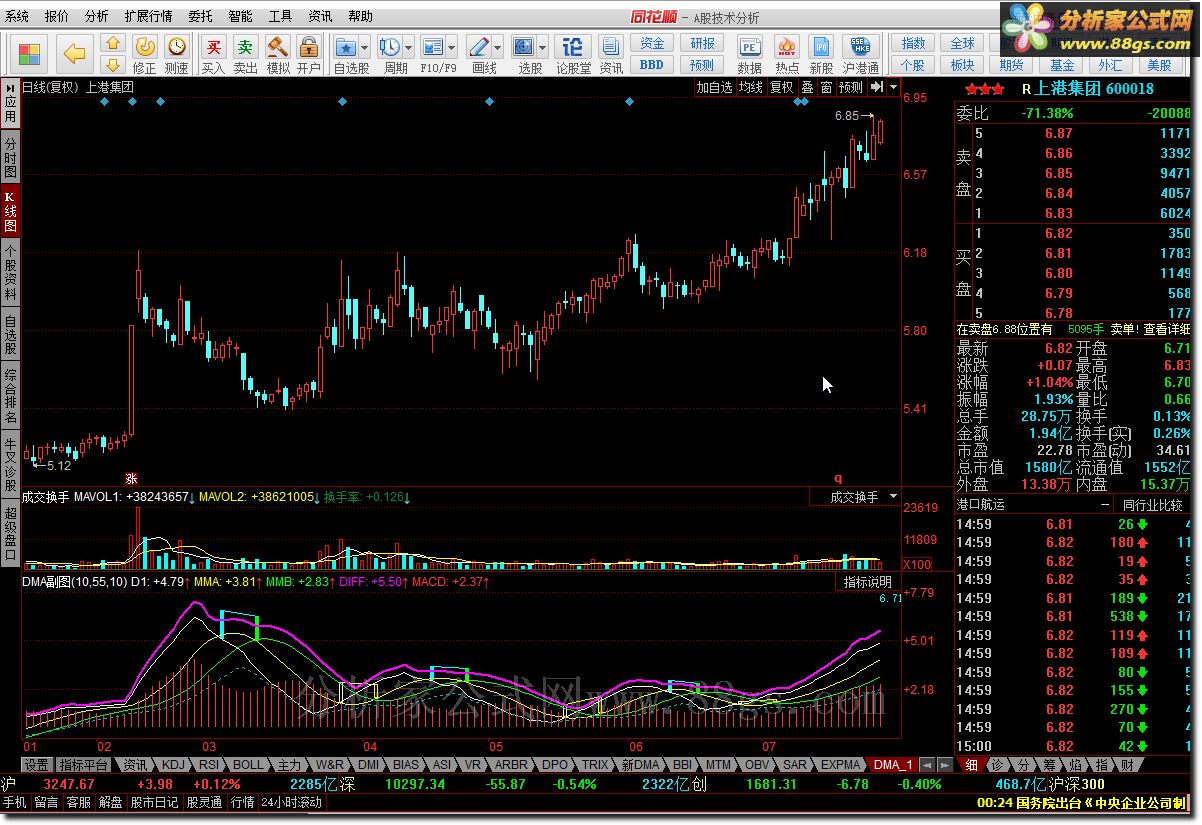Open the 数据 PE data icon

749,46
